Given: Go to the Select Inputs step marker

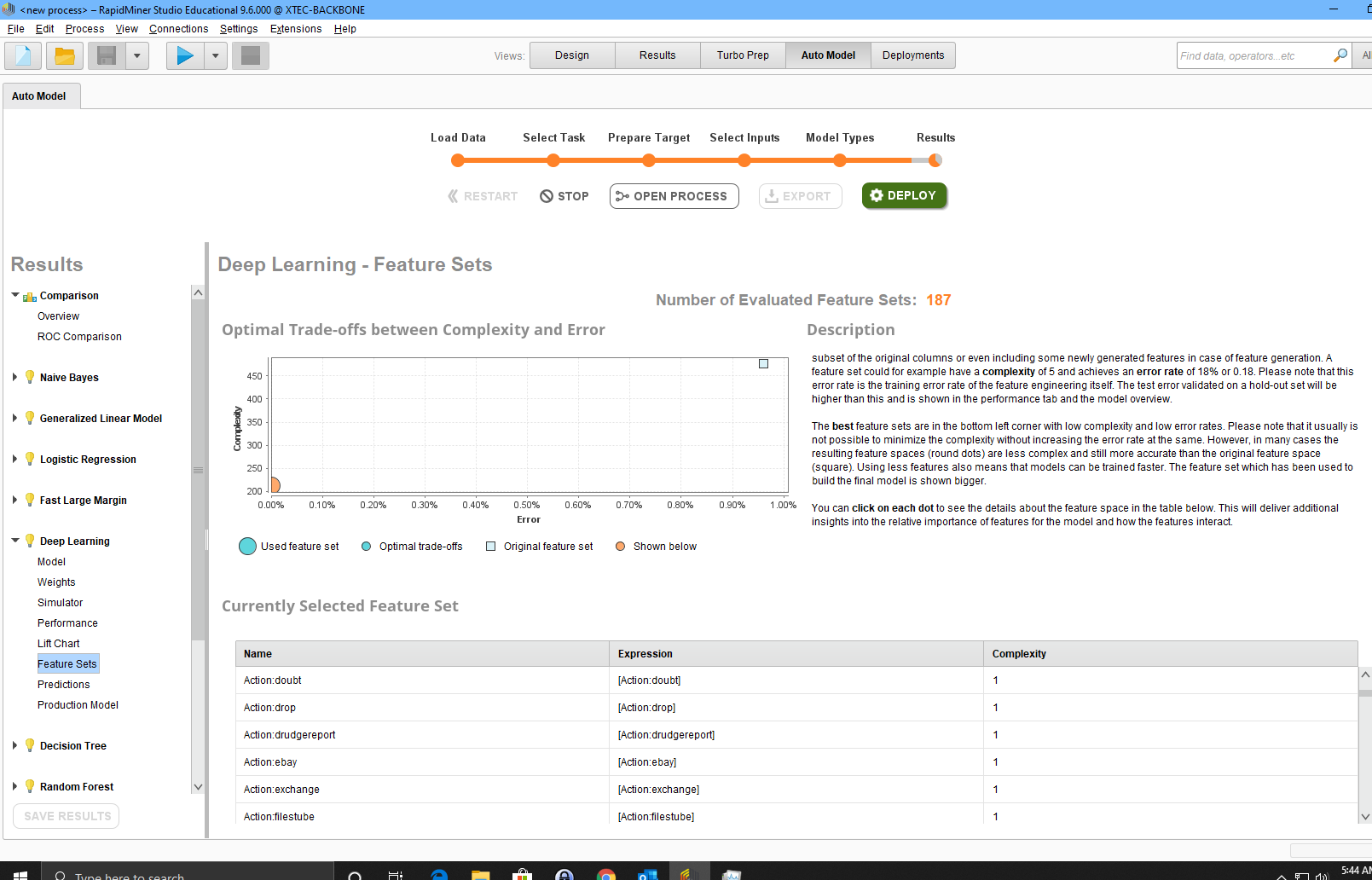Looking at the screenshot, I should (x=744, y=160).
